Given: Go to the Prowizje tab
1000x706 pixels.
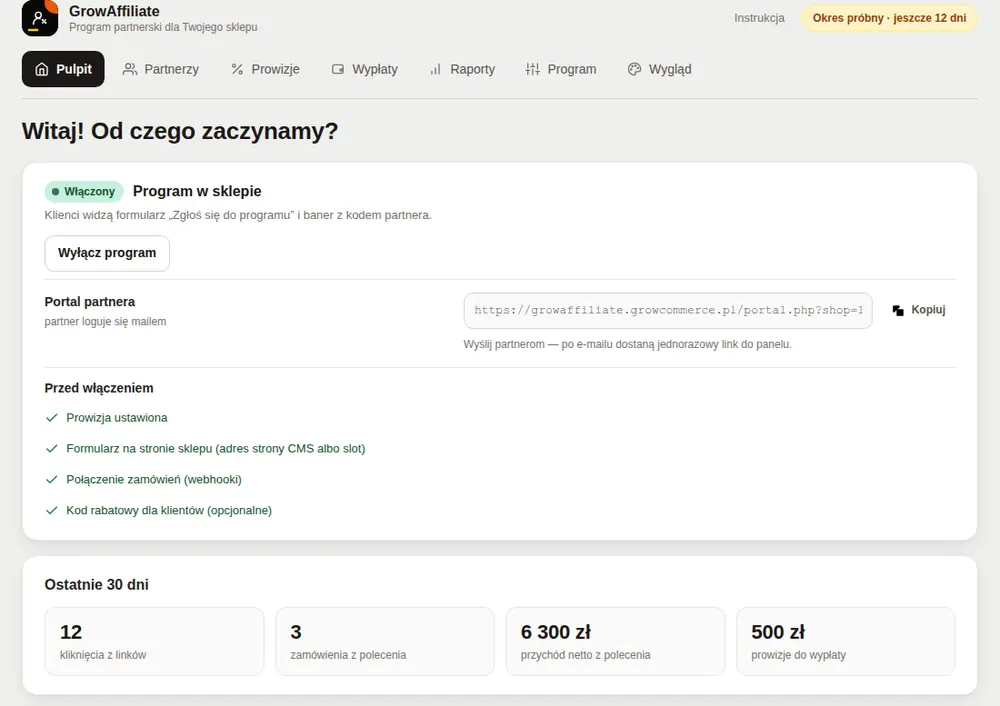Looking at the screenshot, I should click(265, 69).
